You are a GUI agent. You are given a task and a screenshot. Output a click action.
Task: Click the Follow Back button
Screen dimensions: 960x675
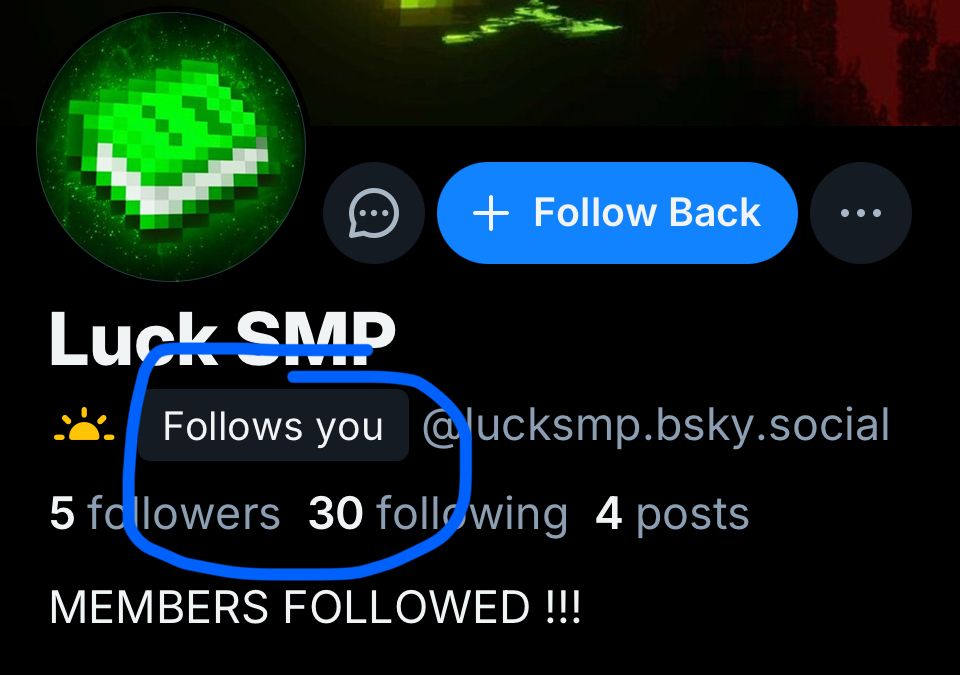pyautogui.click(x=617, y=213)
